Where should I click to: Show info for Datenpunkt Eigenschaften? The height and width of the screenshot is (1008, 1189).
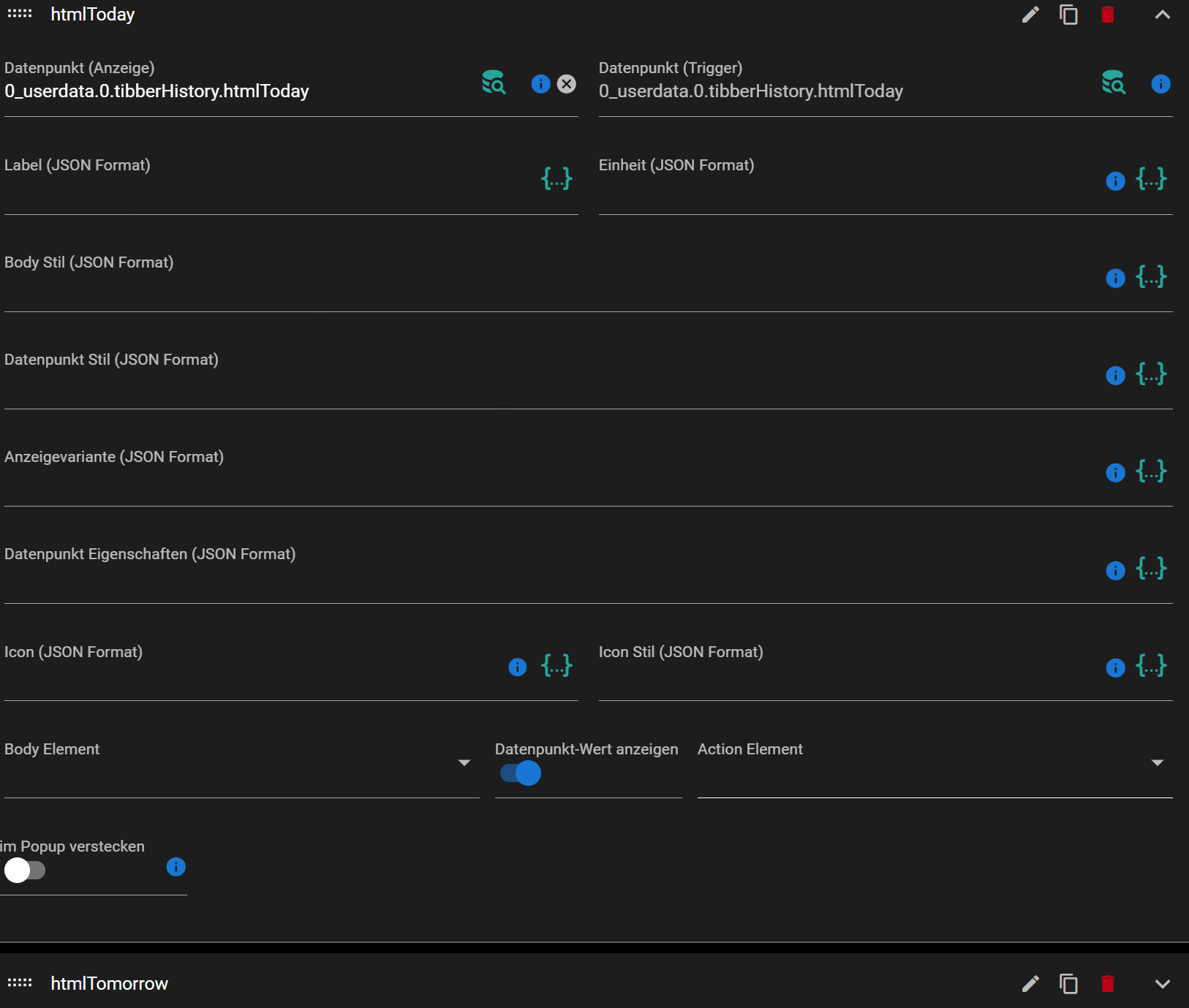coord(1116,570)
